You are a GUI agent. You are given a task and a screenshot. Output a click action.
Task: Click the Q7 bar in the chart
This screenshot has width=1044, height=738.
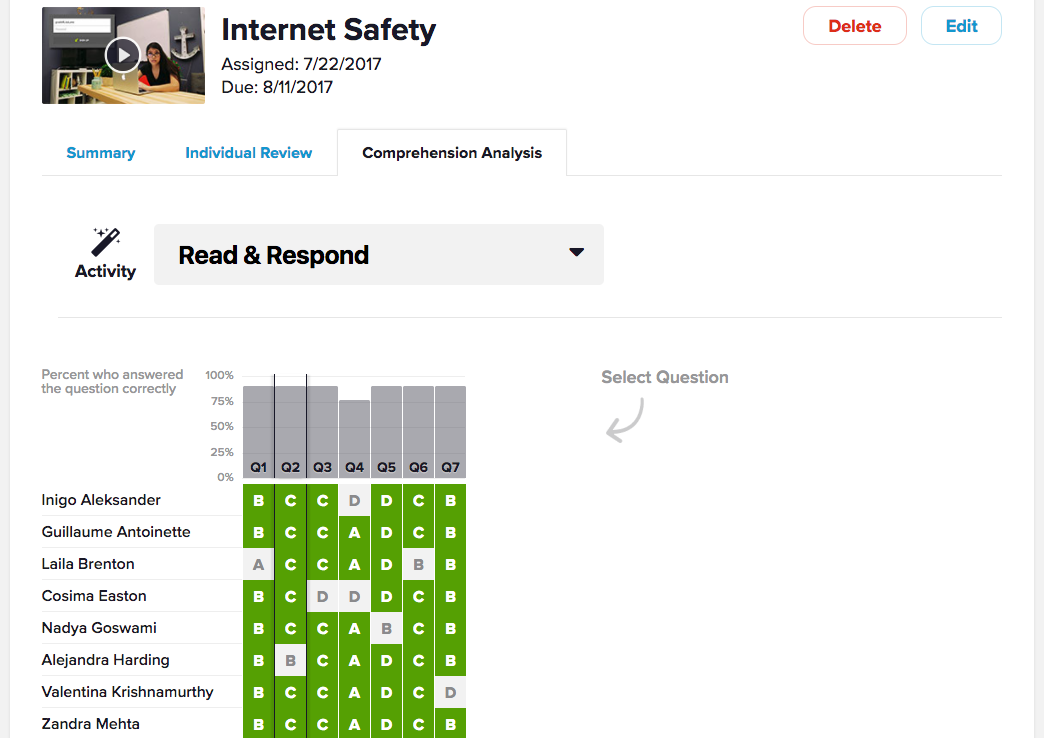tap(450, 430)
